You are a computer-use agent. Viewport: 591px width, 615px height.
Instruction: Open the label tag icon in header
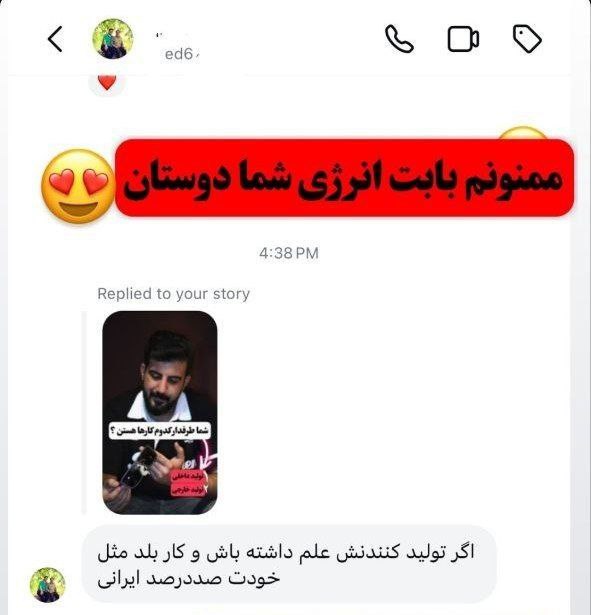tap(527, 38)
